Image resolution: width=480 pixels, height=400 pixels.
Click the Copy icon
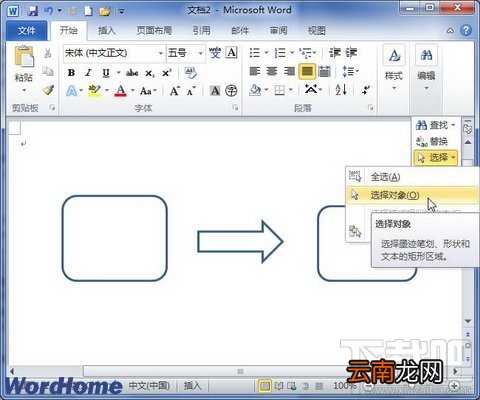pos(48,71)
